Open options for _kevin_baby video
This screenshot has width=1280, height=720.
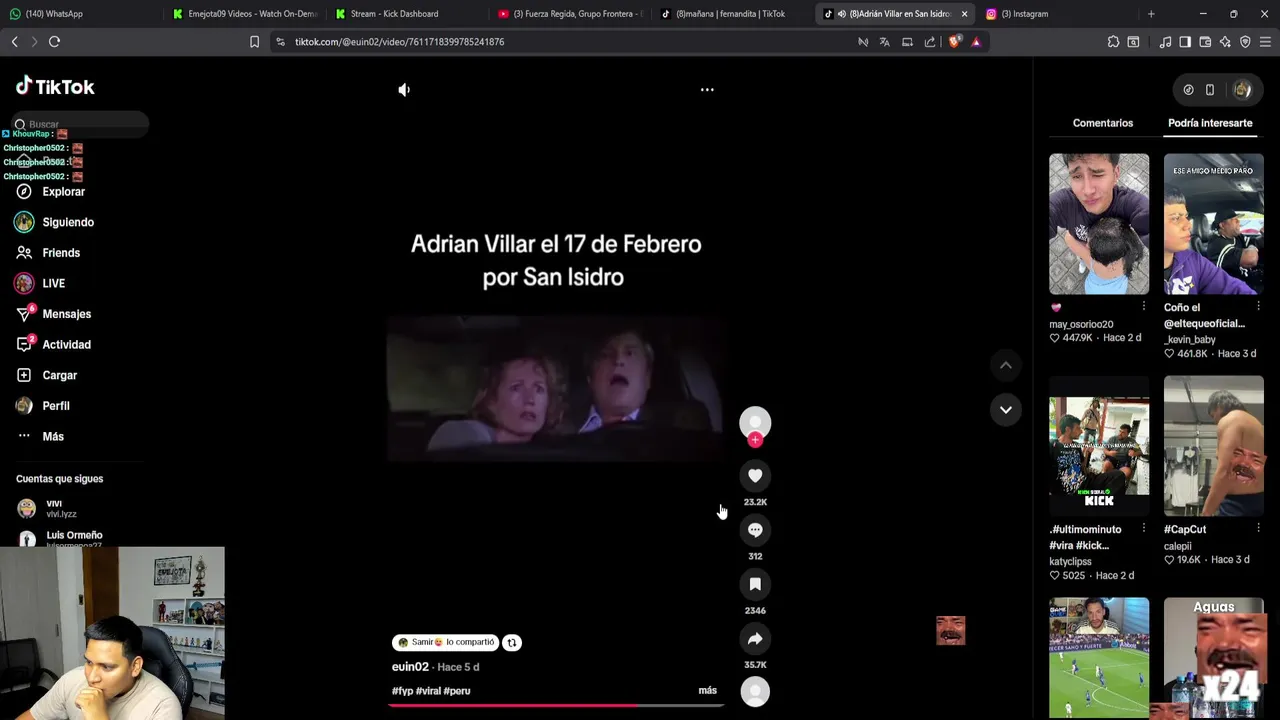click(1259, 307)
